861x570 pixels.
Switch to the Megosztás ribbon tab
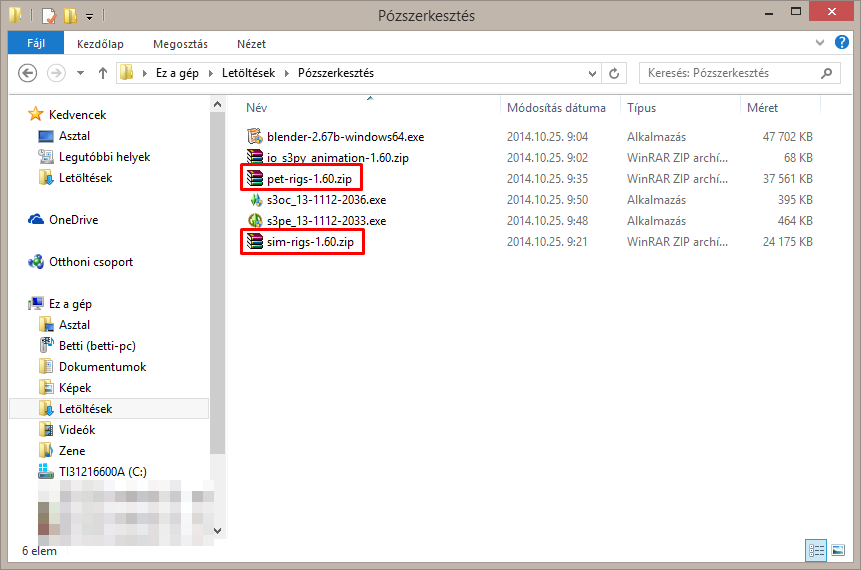click(180, 44)
